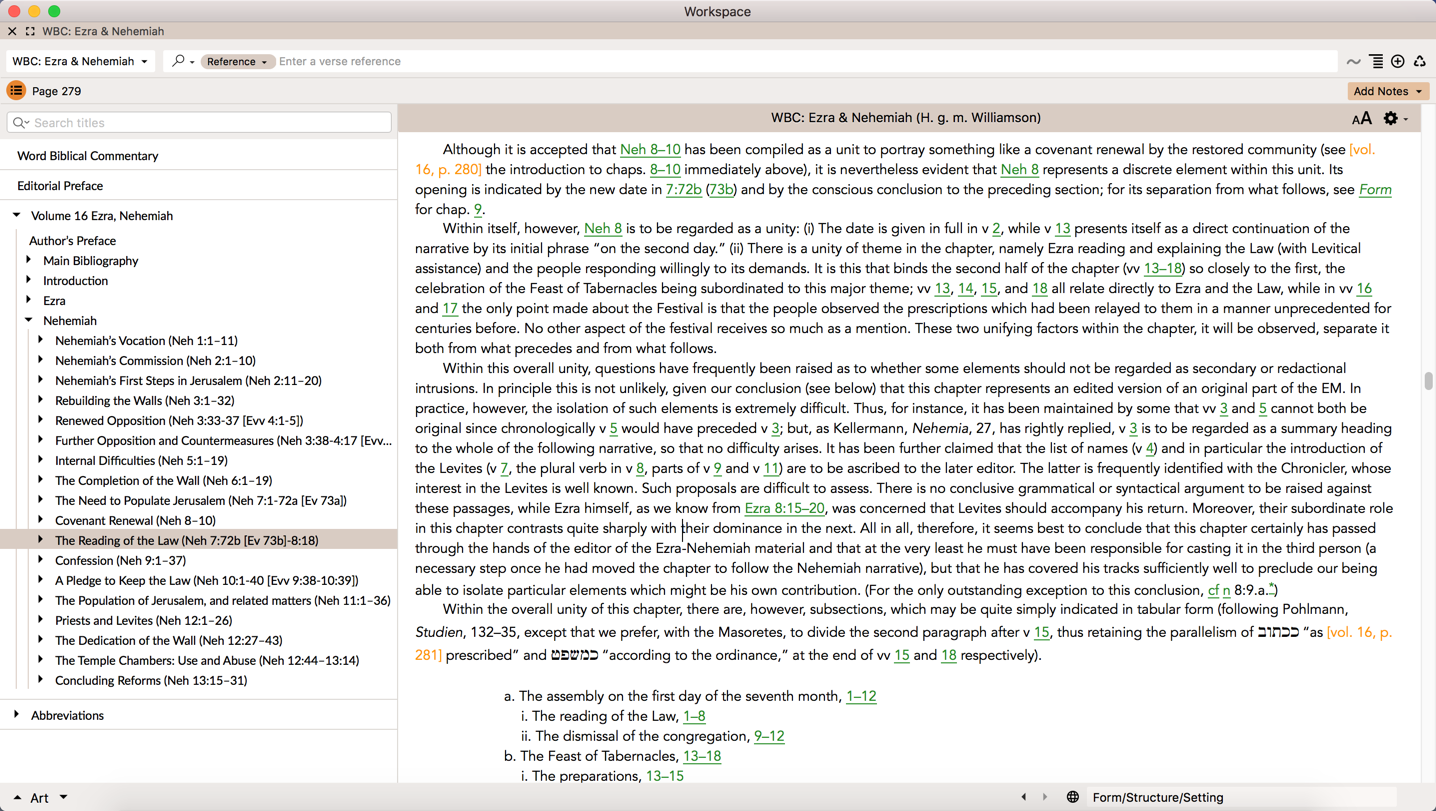Click the orange table of contents icon
The width and height of the screenshot is (1436, 811).
tap(16, 91)
